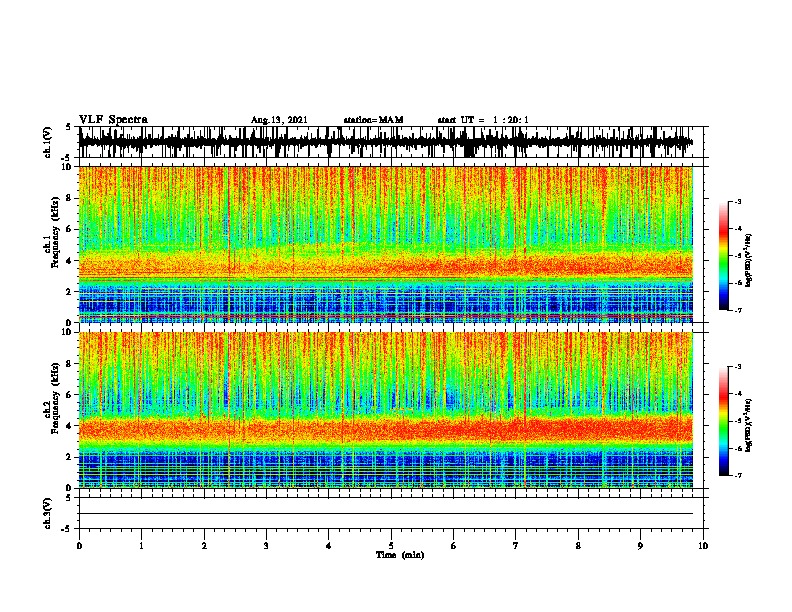Click tick label '6' on time axis
Screen dimensions: 792x612
(x=454, y=545)
